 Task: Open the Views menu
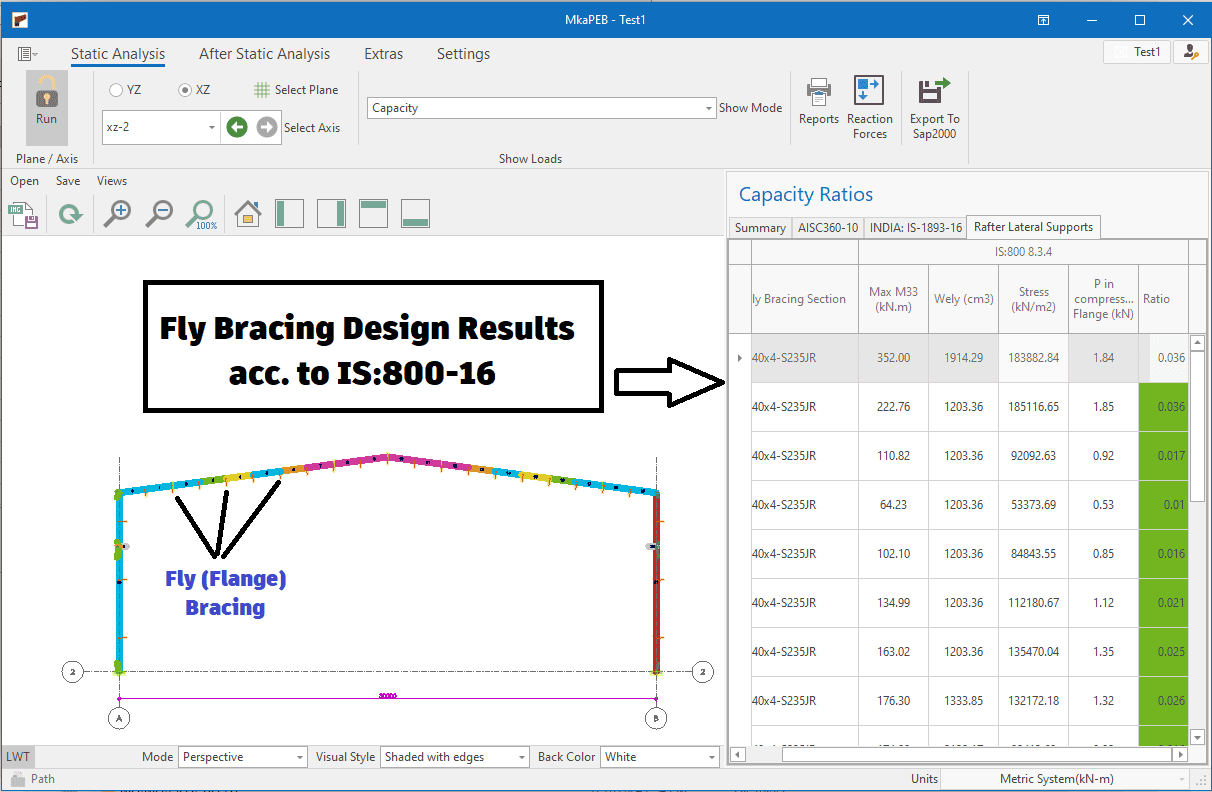click(x=112, y=181)
